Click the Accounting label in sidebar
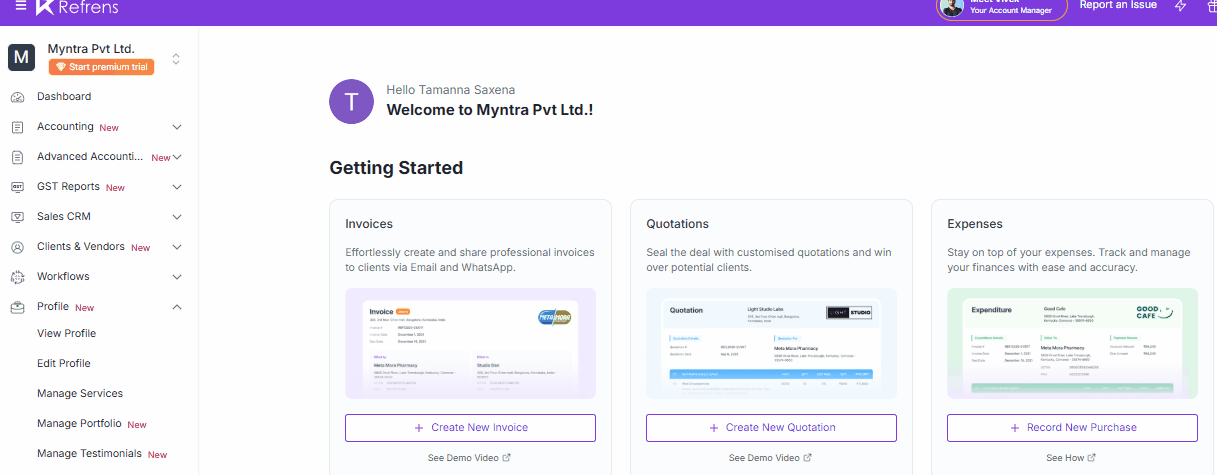The width and height of the screenshot is (1217, 475). (x=65, y=127)
